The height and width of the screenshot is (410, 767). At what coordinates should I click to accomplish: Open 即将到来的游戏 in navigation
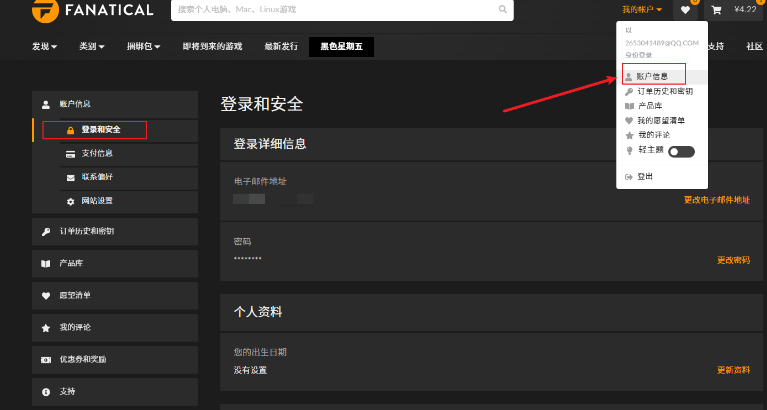coord(212,46)
